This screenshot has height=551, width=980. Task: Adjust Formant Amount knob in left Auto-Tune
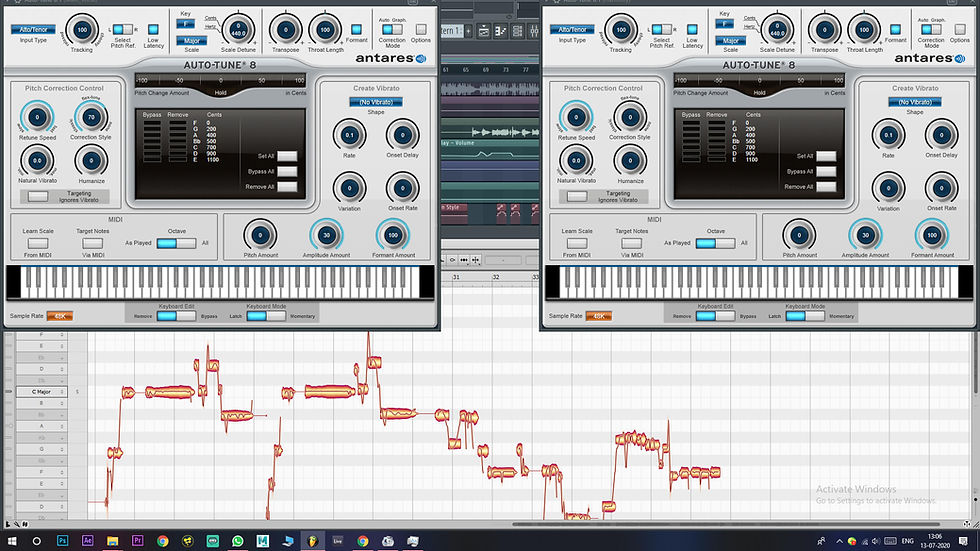pos(392,235)
